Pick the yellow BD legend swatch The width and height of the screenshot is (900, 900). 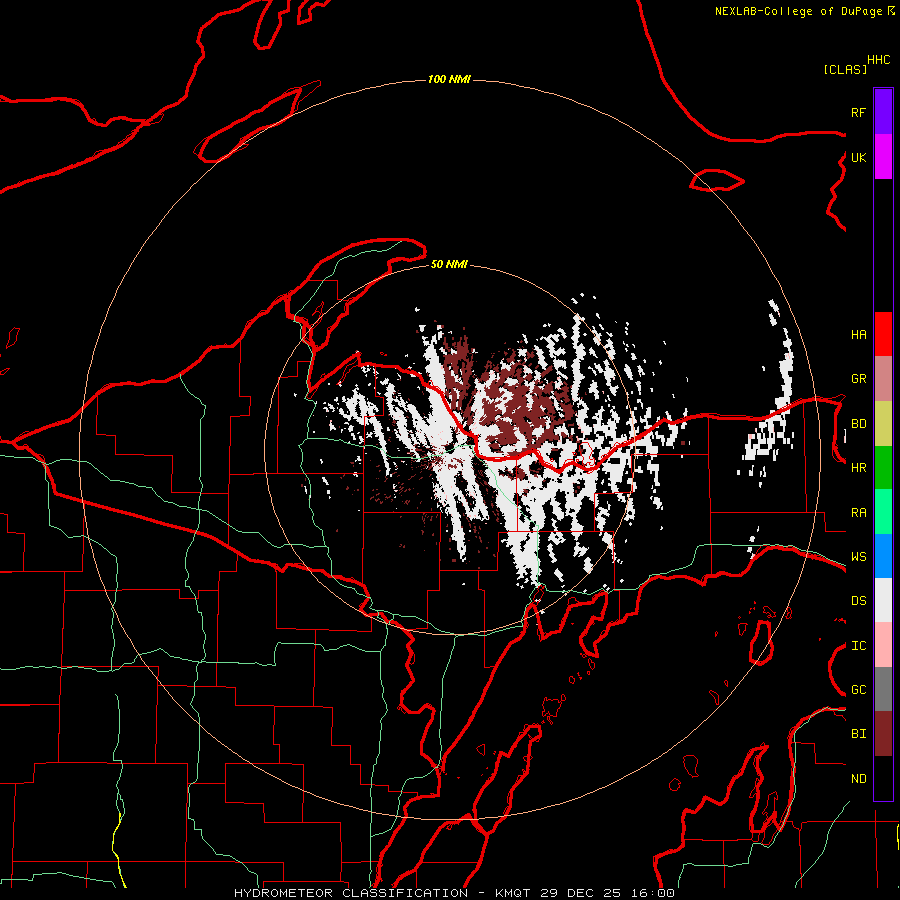click(883, 423)
